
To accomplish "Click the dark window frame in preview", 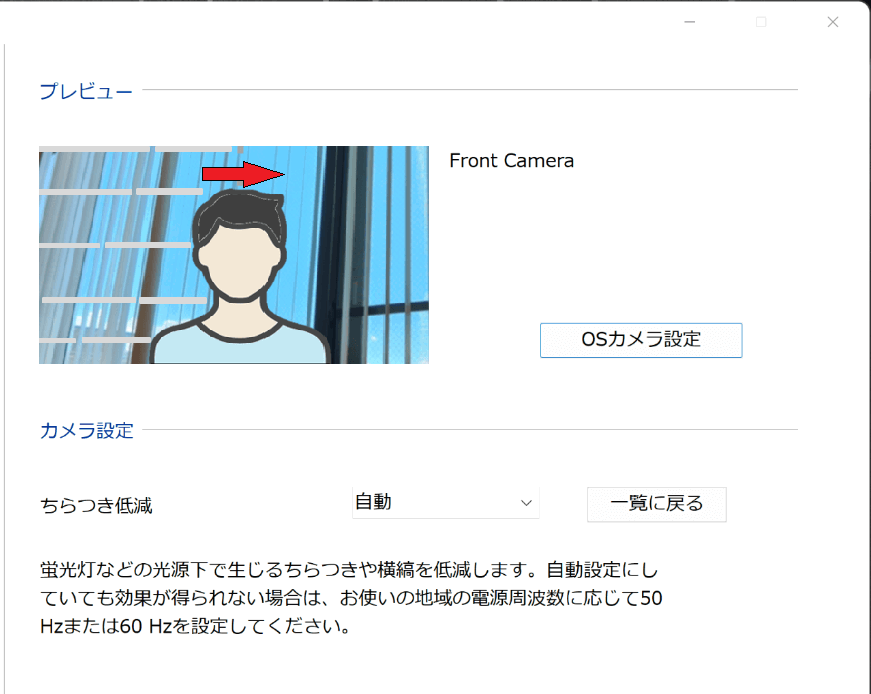I will [x=333, y=255].
